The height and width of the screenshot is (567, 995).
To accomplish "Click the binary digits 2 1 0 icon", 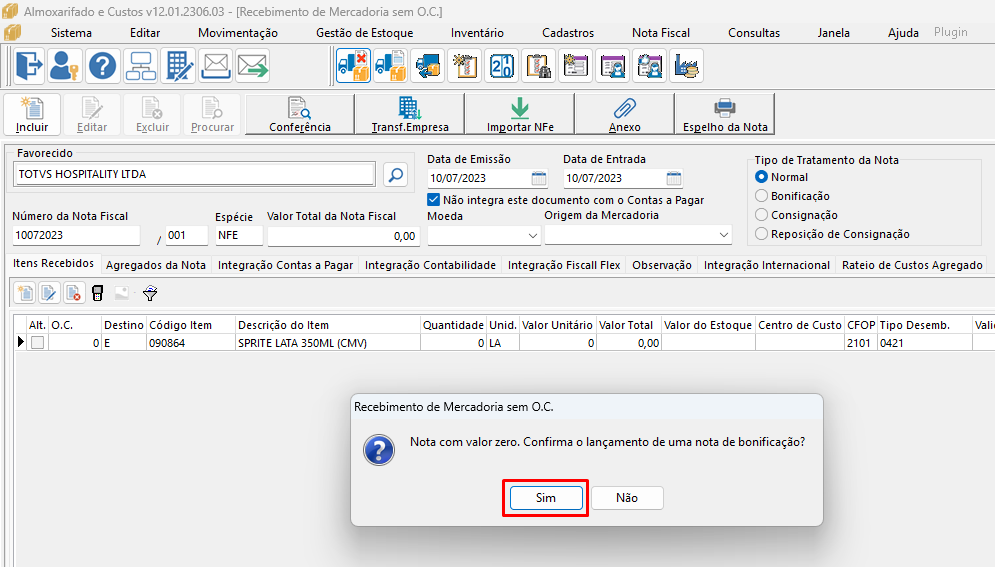I will coord(501,66).
